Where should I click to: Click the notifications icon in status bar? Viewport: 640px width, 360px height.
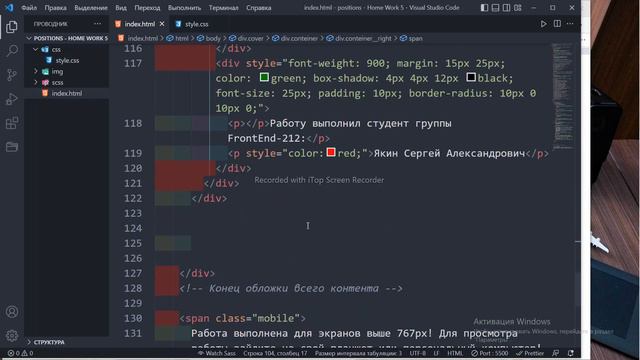tap(571, 353)
